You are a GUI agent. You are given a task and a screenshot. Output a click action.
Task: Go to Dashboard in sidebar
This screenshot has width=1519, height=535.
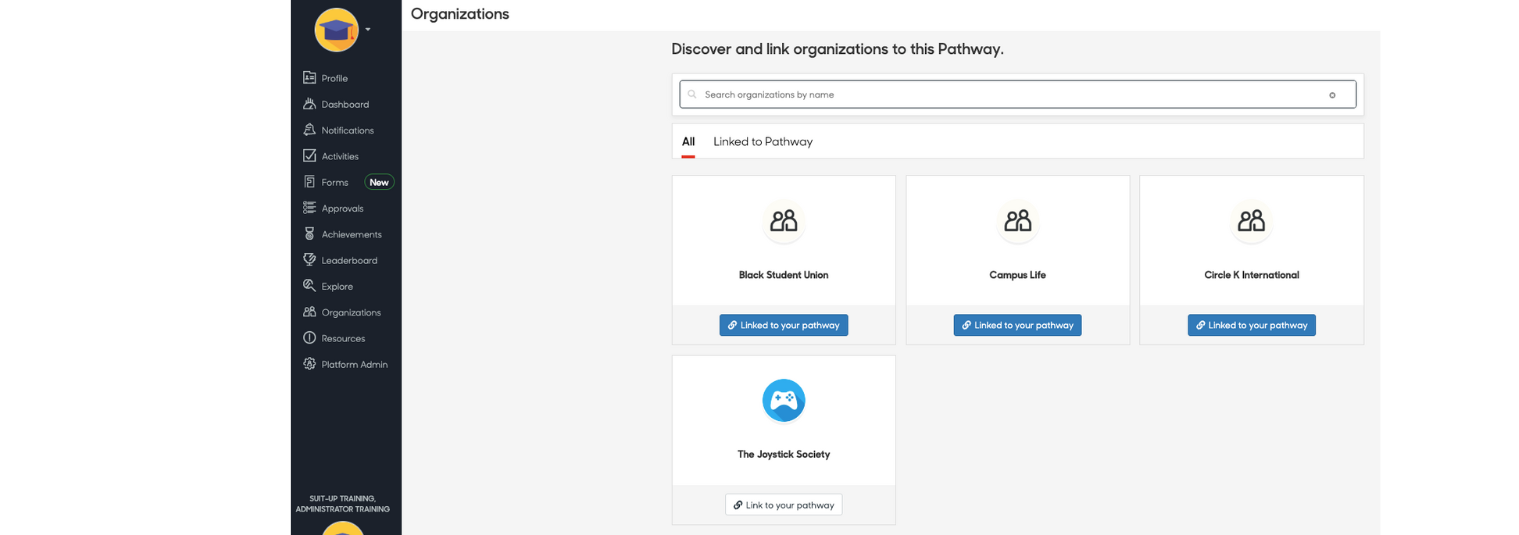point(345,104)
